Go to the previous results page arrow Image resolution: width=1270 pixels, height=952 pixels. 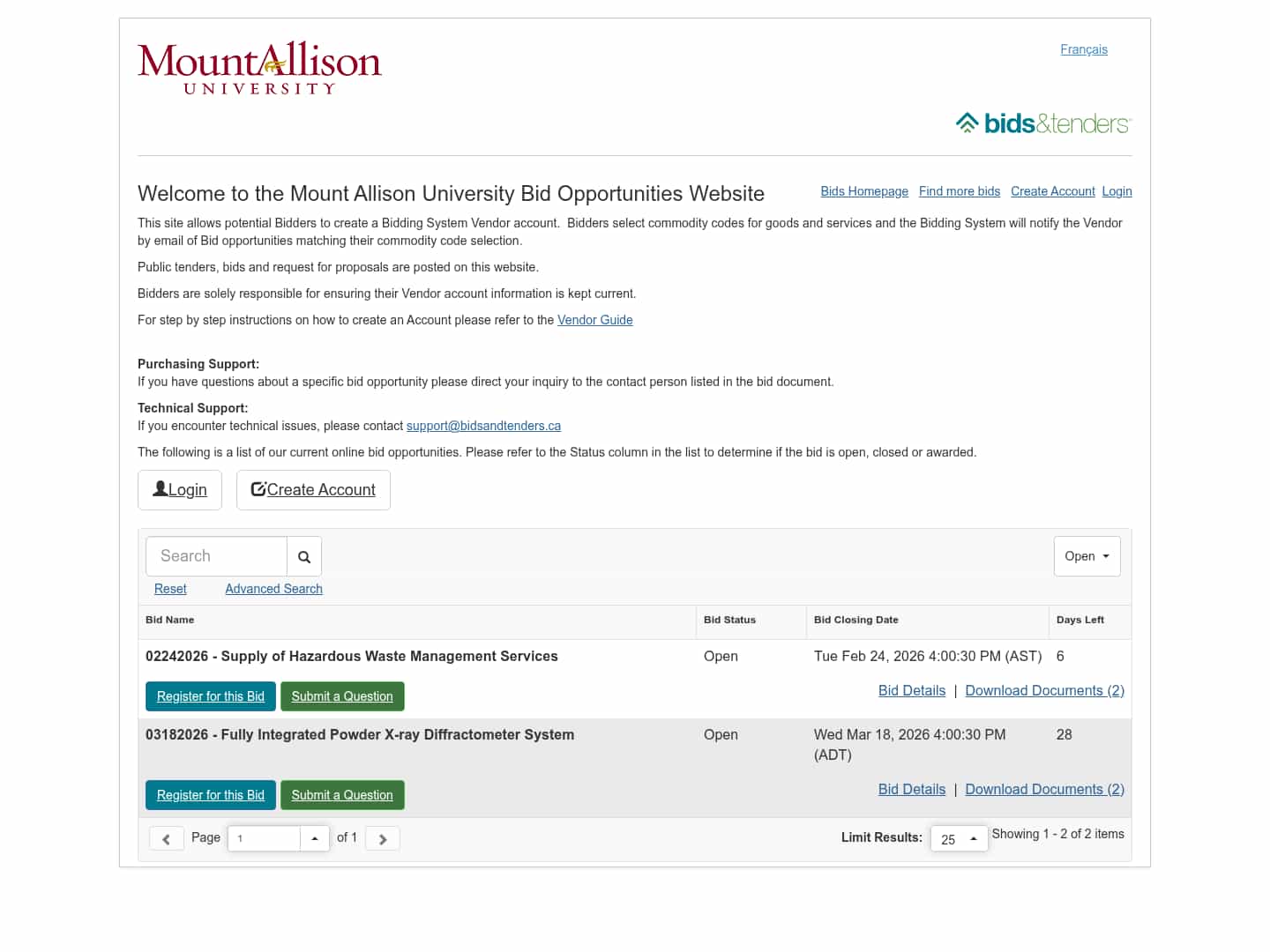coord(166,838)
